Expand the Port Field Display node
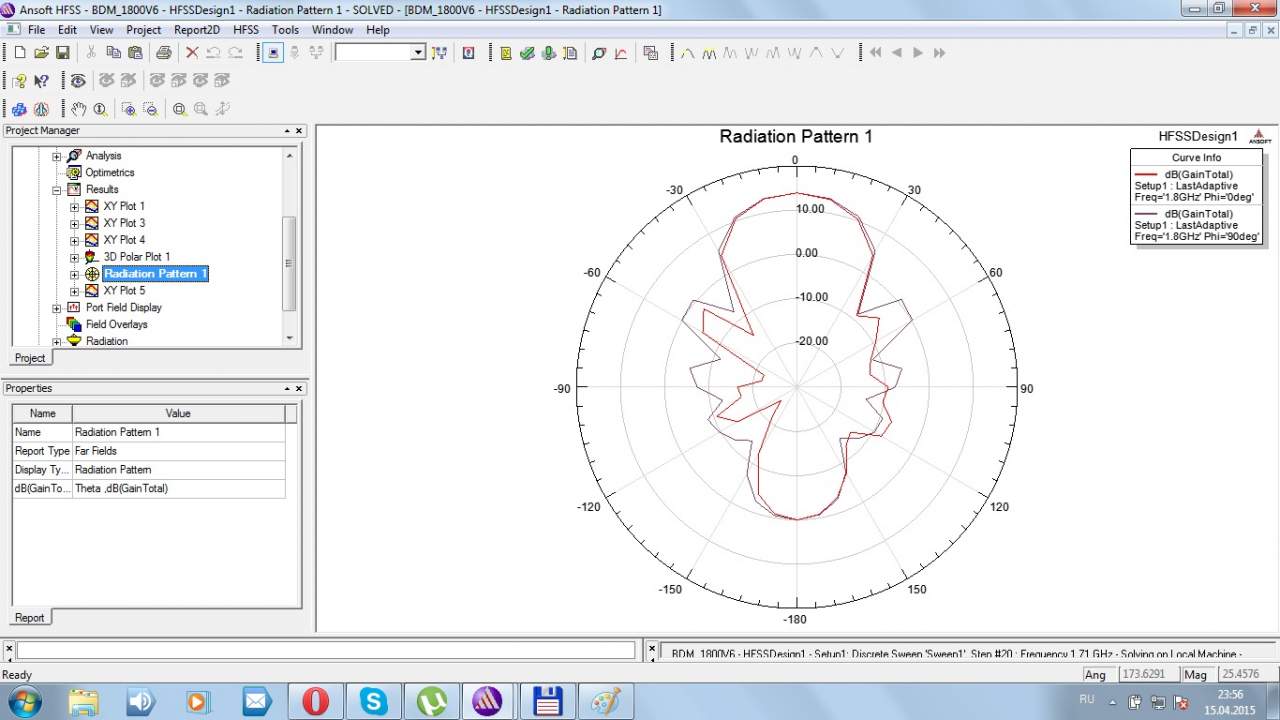1280x720 pixels. tap(57, 308)
